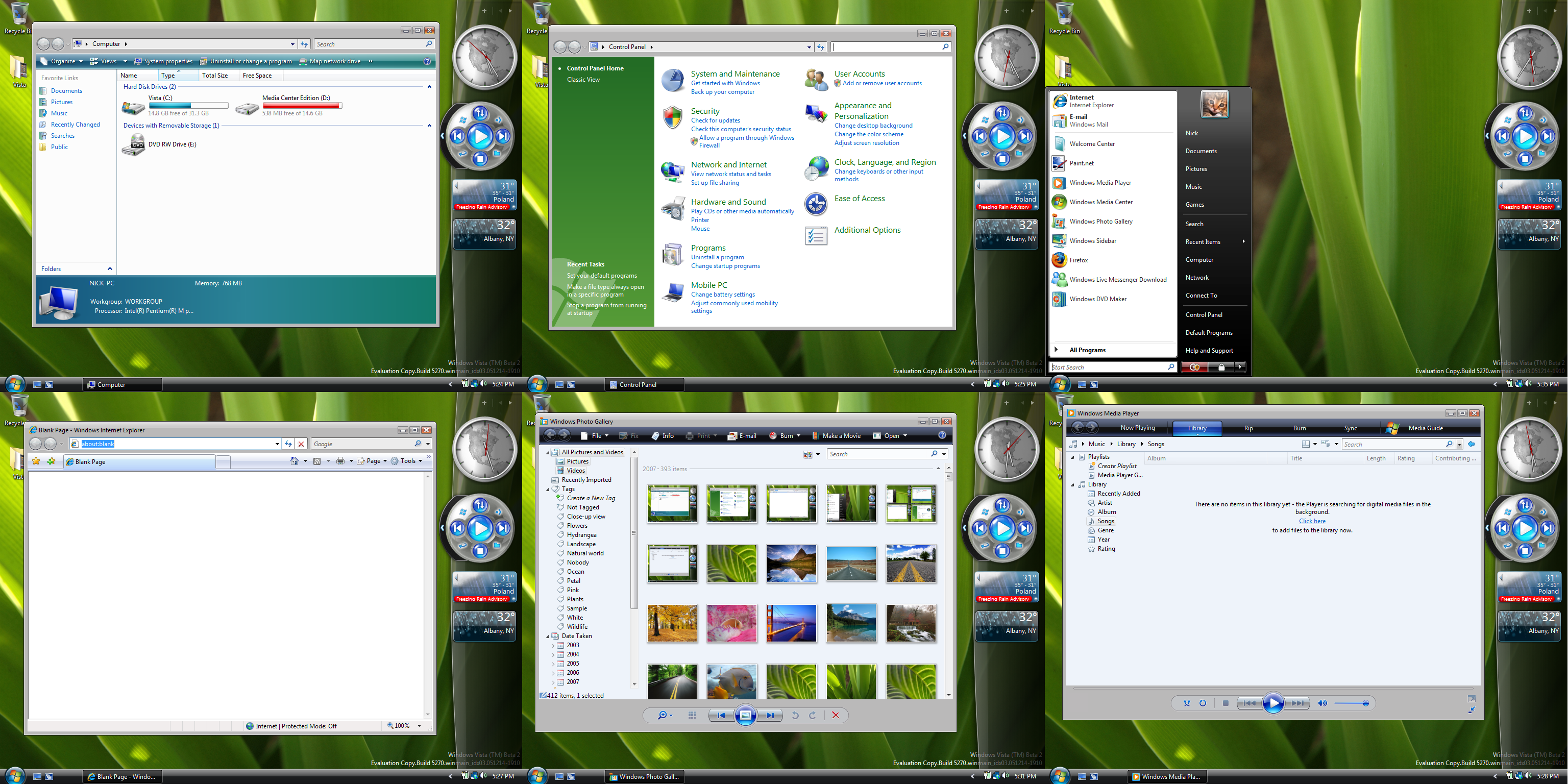Toggle repeat in Windows Media Player
Viewport: 1568px width, 784px height.
click(x=1203, y=703)
